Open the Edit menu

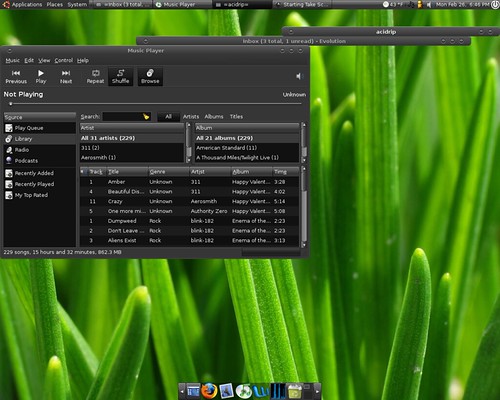point(29,60)
